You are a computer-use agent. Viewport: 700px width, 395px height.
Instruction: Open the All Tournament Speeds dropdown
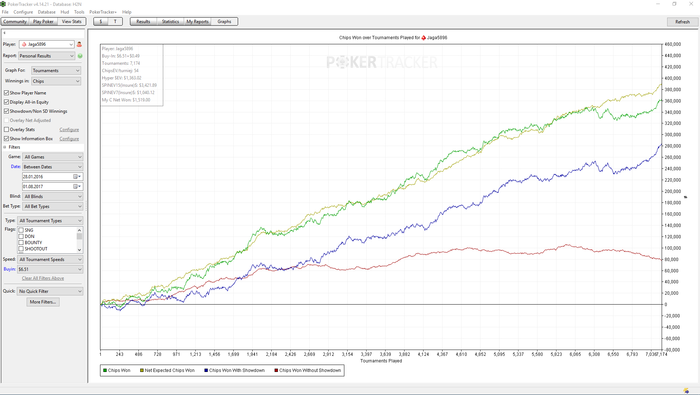click(50, 260)
